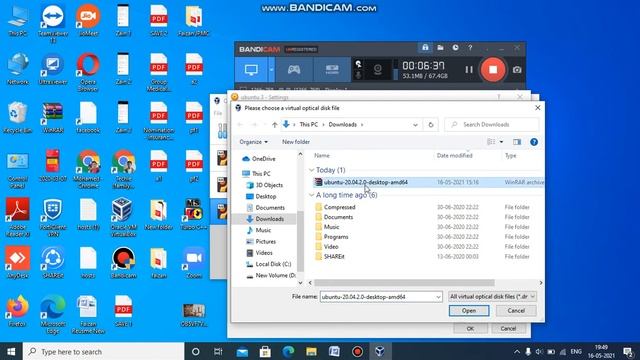Open Bandicam output folder icon
This screenshot has width=640, height=360.
click(x=440, y=48)
